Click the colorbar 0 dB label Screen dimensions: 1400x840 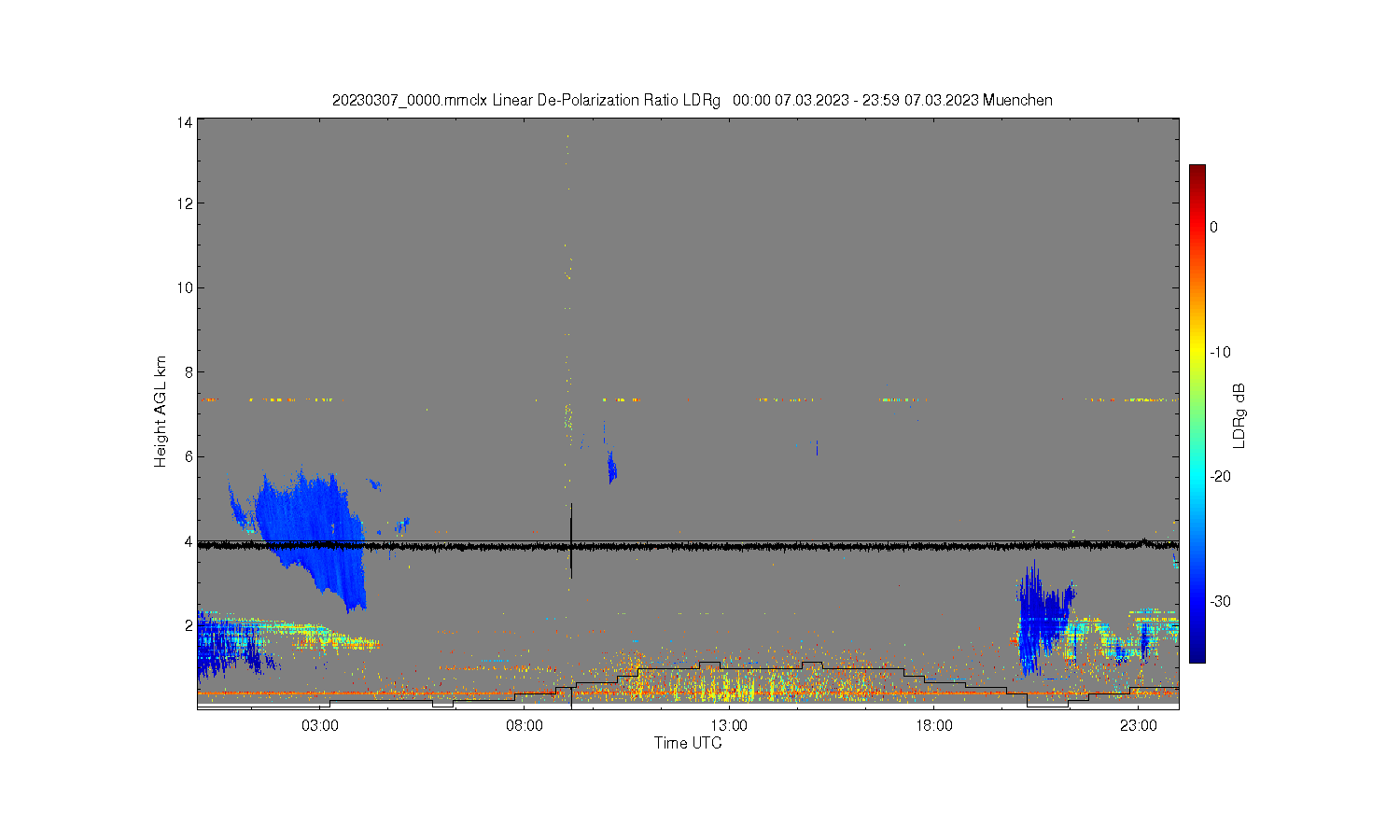(1214, 227)
